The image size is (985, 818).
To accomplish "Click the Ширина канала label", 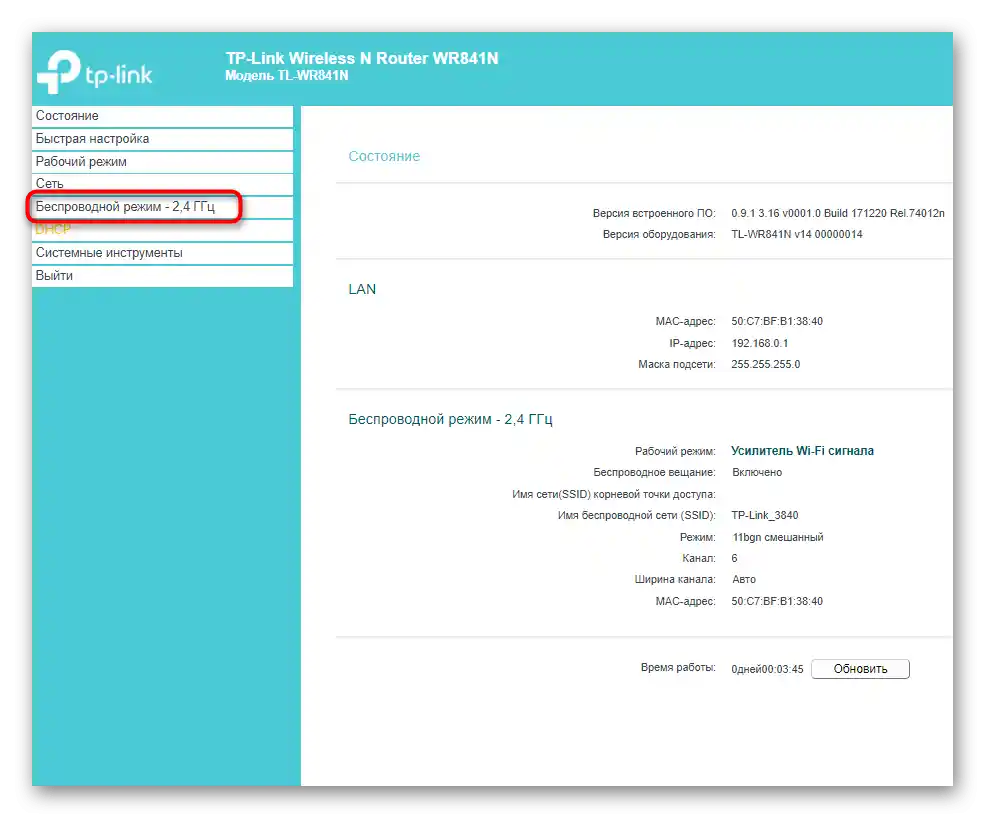I will tap(675, 580).
